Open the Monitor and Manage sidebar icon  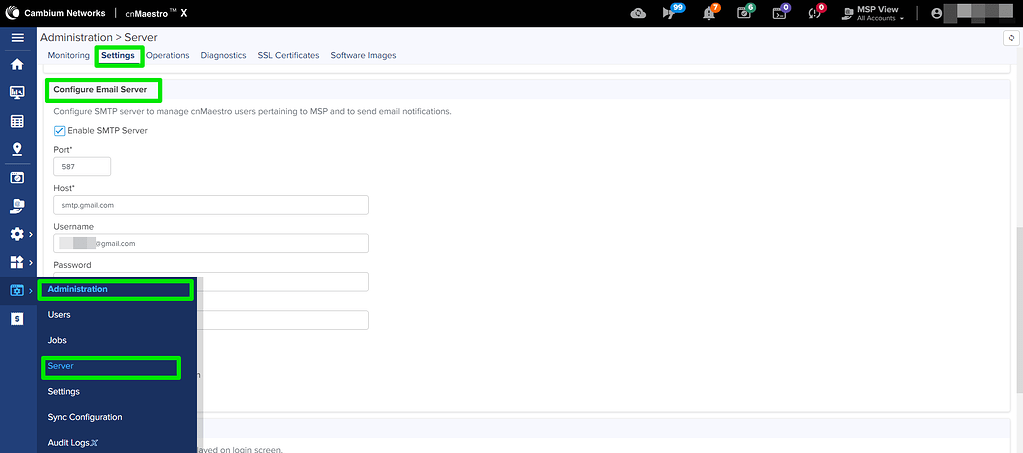[18, 93]
